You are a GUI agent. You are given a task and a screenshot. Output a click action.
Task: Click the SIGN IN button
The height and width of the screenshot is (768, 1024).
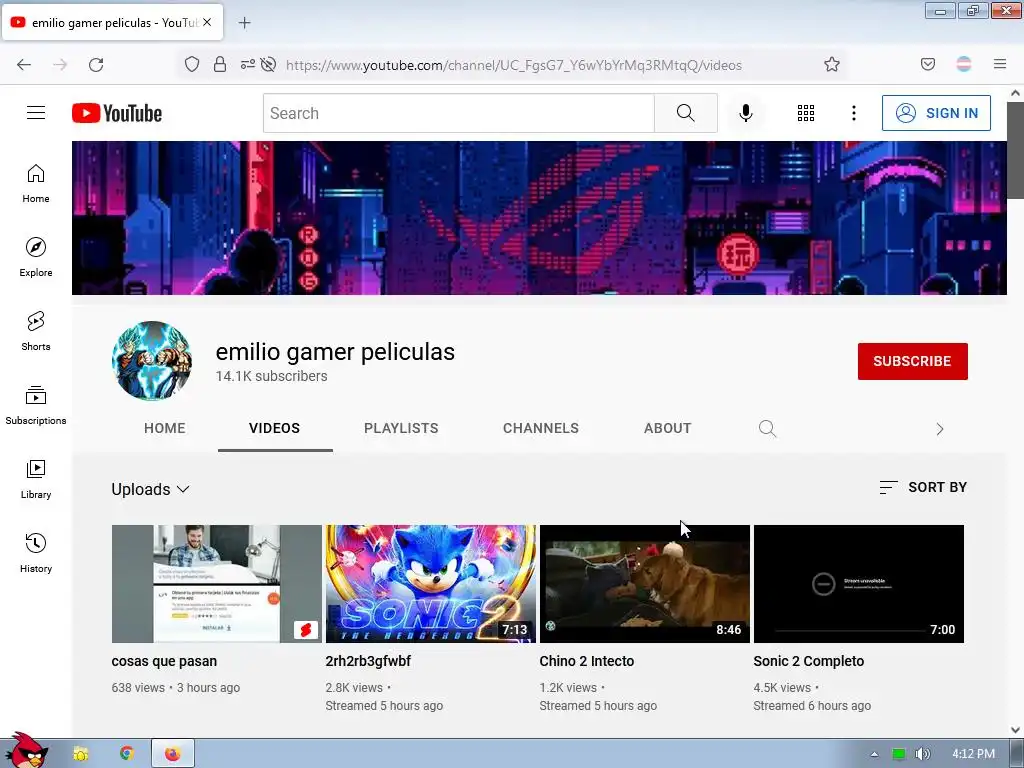point(936,113)
